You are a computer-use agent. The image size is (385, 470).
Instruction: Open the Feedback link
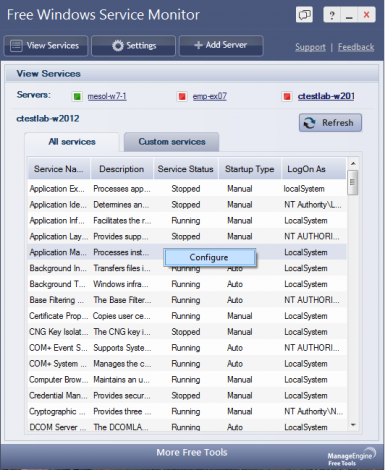click(x=356, y=47)
